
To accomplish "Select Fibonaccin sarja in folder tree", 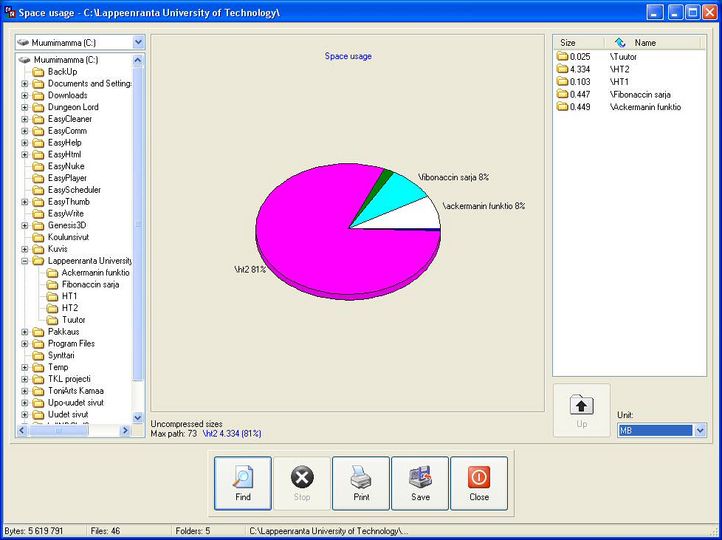I will coord(91,285).
